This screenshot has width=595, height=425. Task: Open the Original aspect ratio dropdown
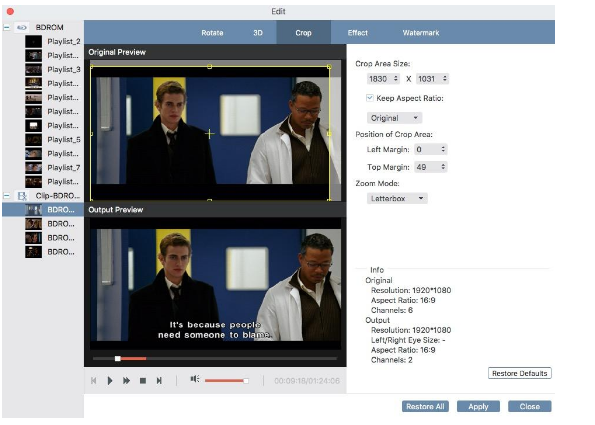[x=394, y=118]
